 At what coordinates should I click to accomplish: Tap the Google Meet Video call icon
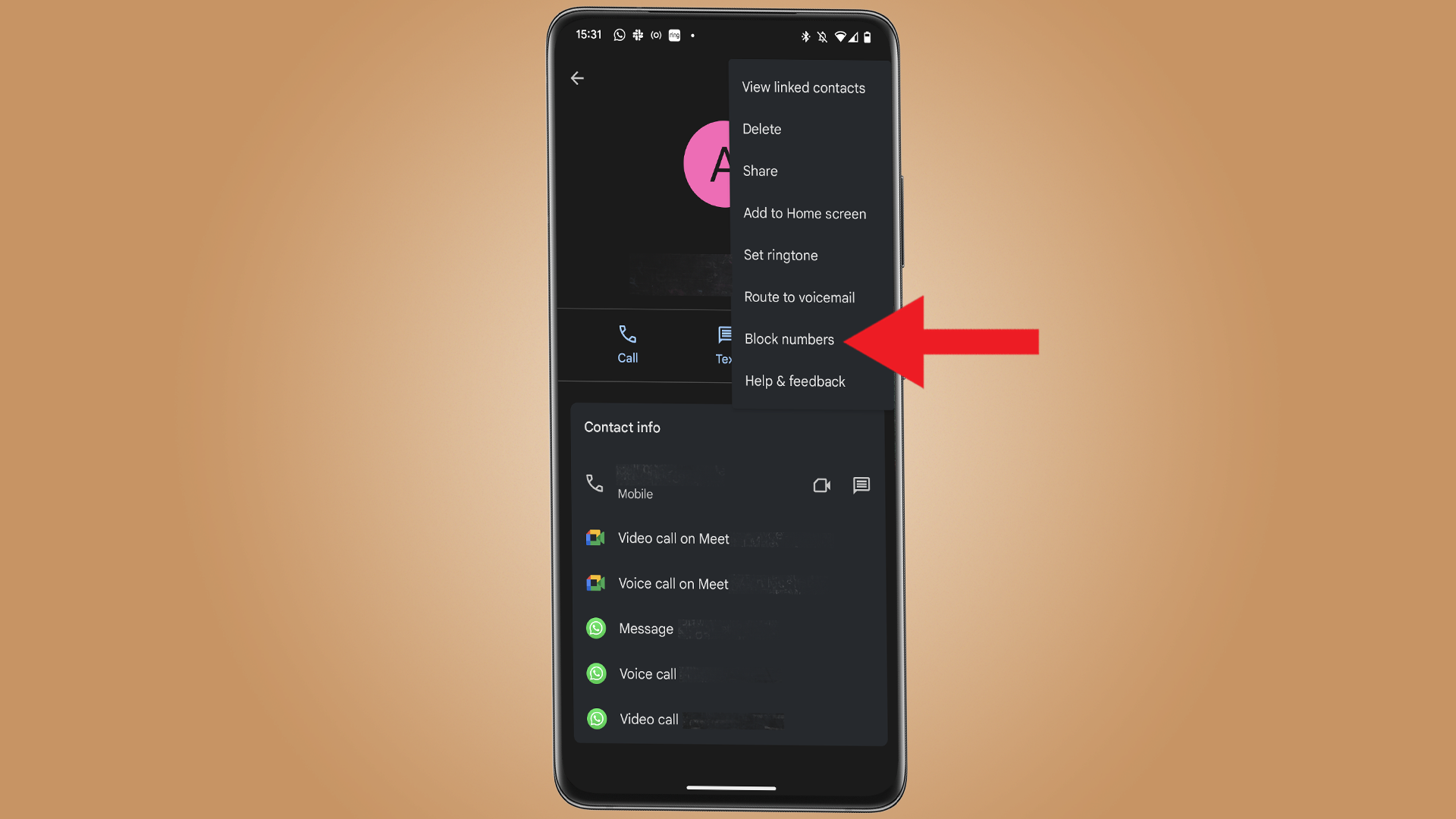tap(595, 538)
